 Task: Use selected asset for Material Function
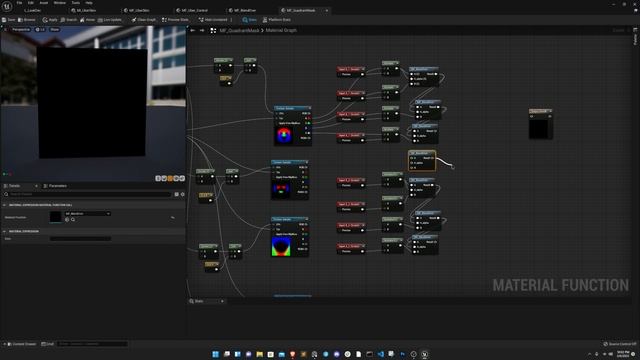(x=67, y=220)
